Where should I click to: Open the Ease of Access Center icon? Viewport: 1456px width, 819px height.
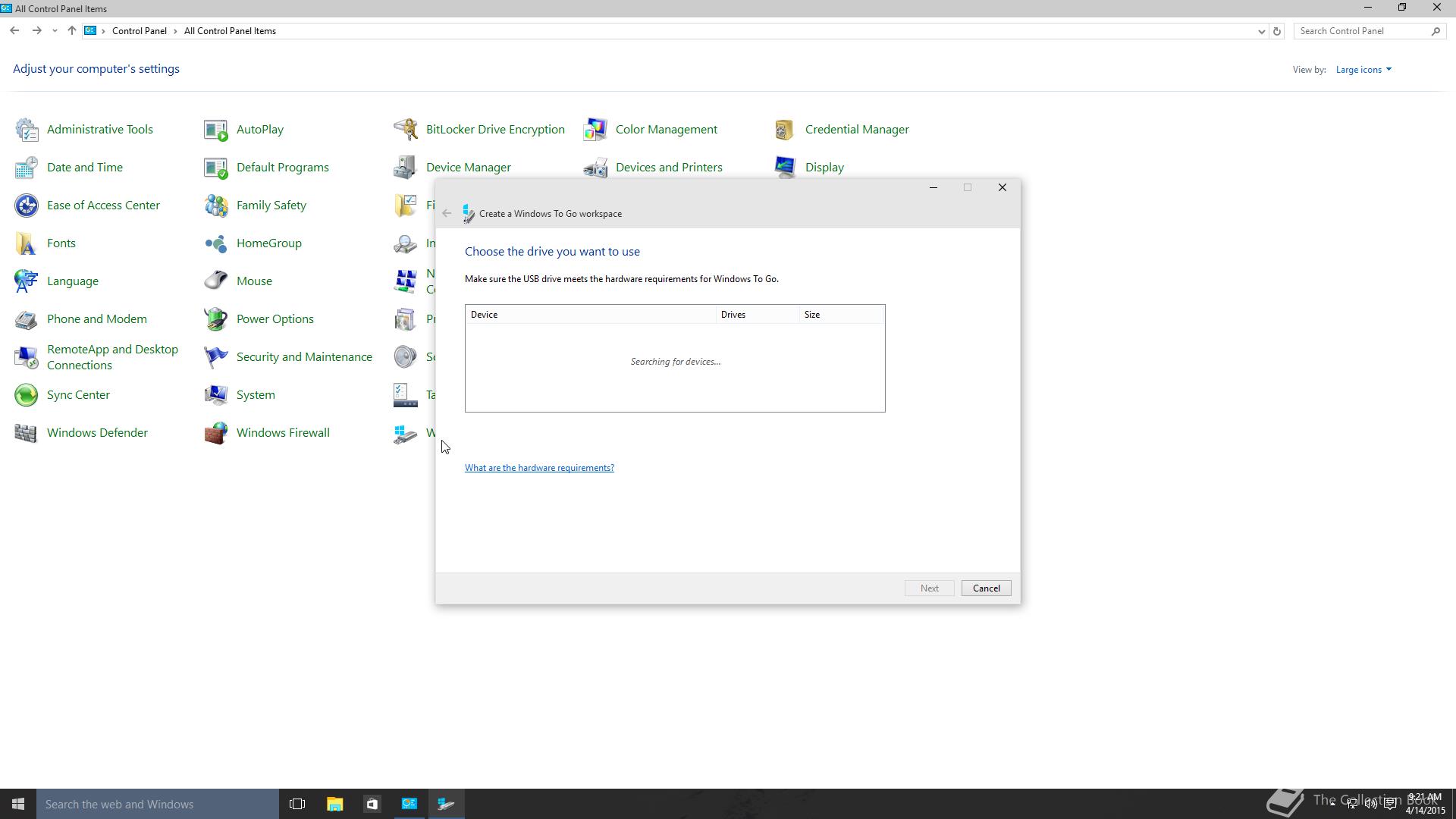(27, 206)
